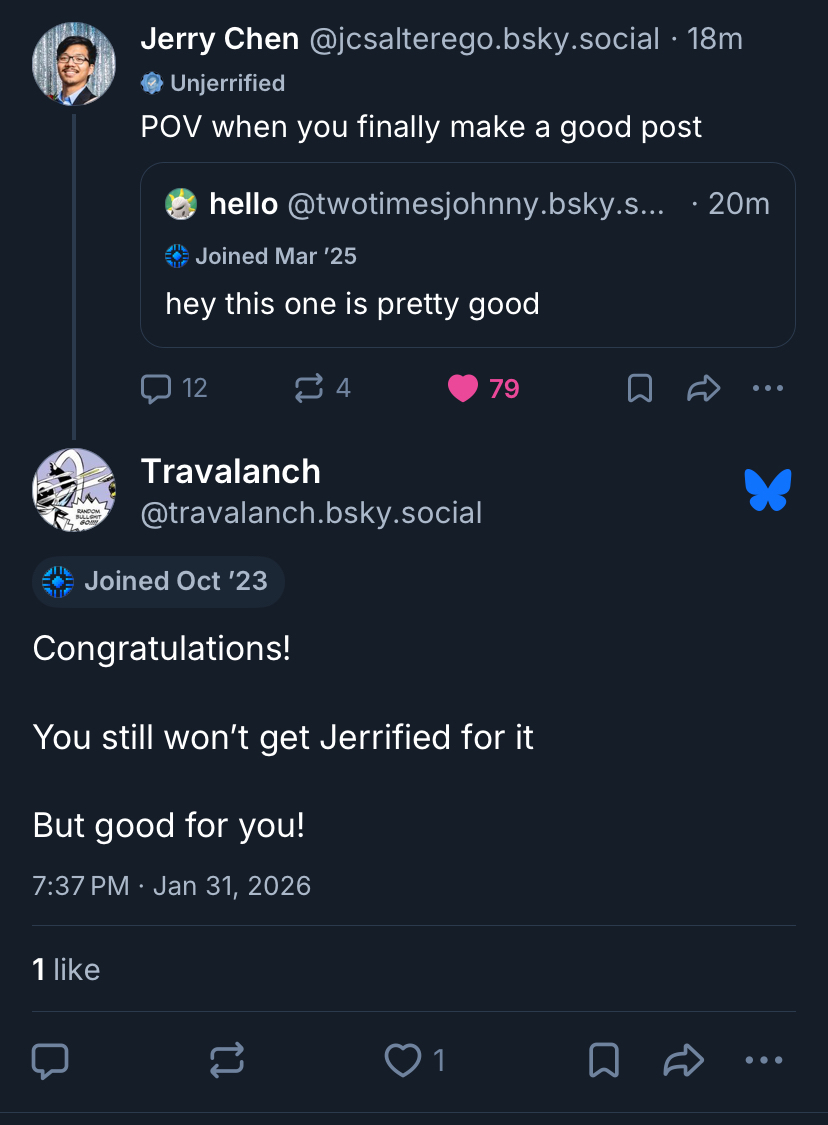
Task: Repost Jerry Chen's post
Action: tap(309, 388)
